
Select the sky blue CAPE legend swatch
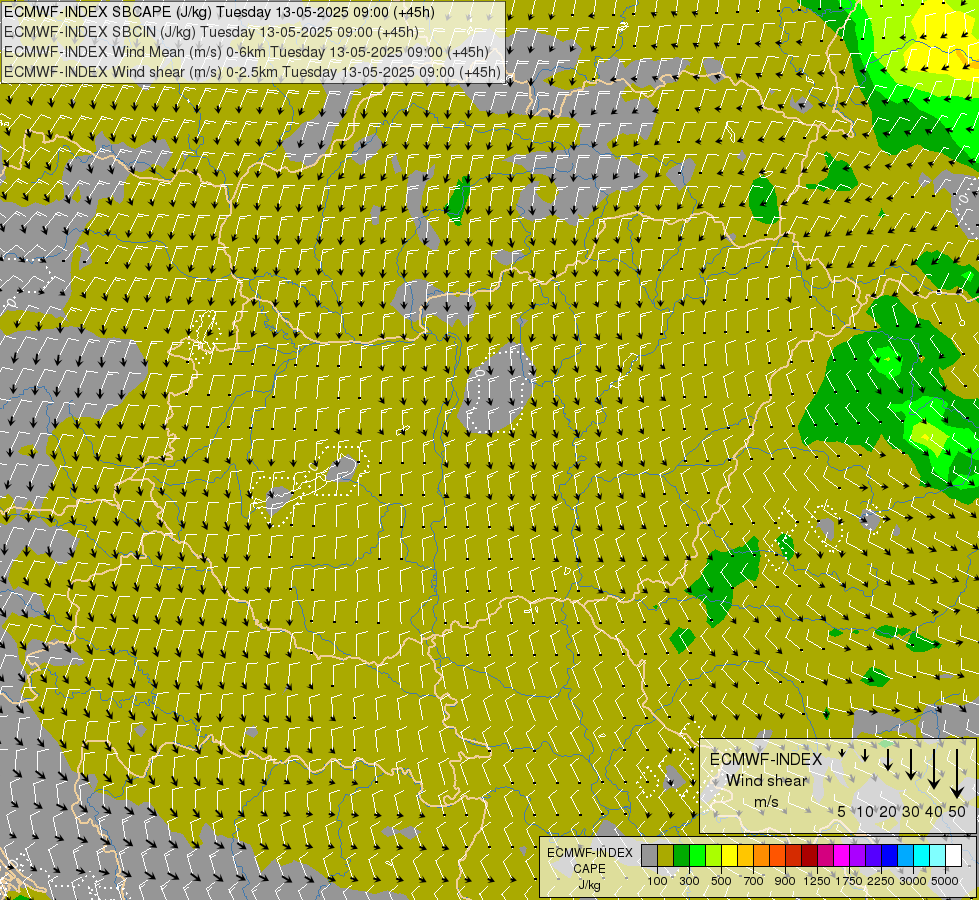(905, 856)
